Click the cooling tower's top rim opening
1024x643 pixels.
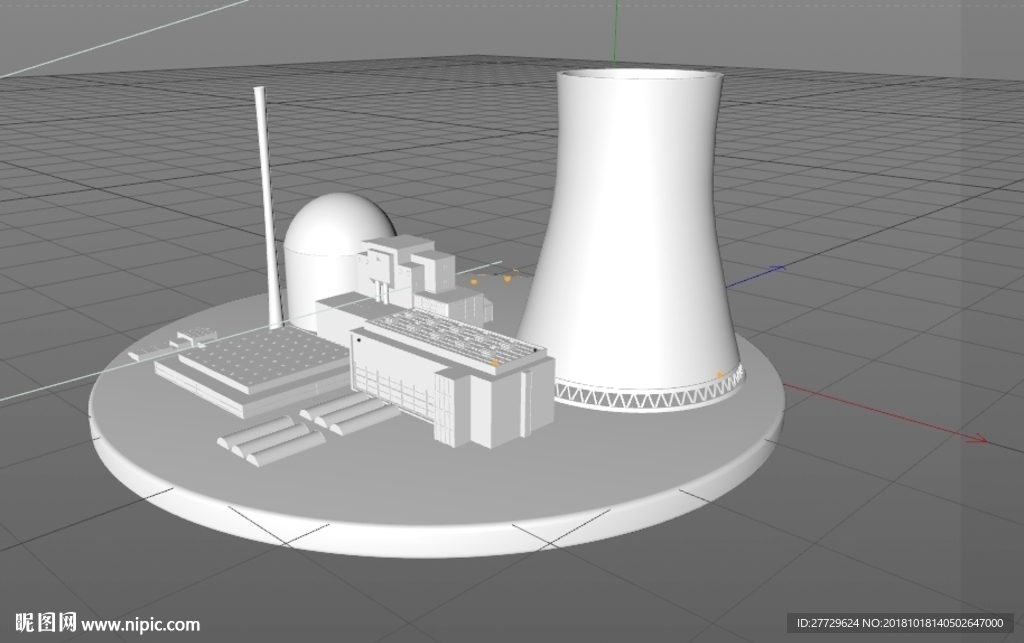[x=640, y=74]
